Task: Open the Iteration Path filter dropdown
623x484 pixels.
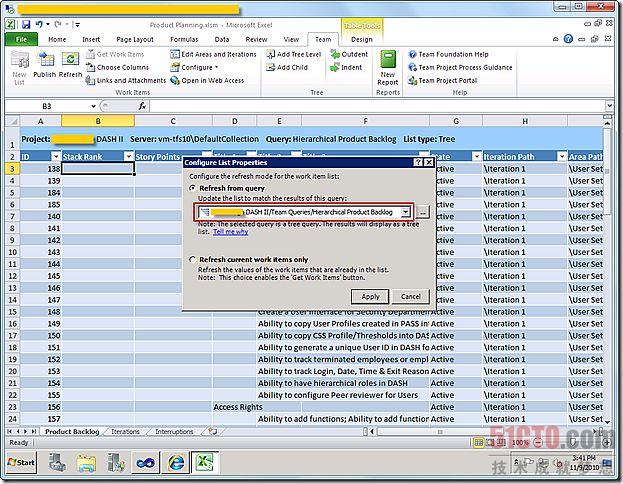Action: (x=562, y=157)
